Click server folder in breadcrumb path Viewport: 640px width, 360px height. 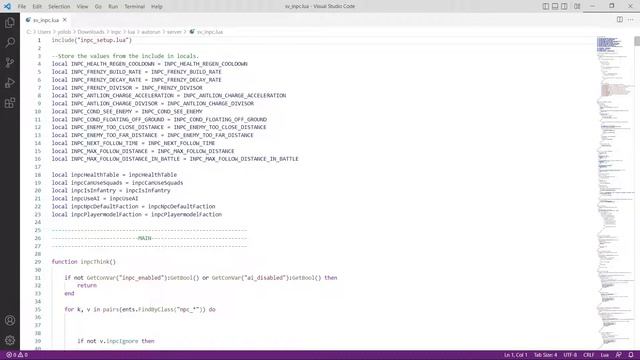[x=174, y=32]
